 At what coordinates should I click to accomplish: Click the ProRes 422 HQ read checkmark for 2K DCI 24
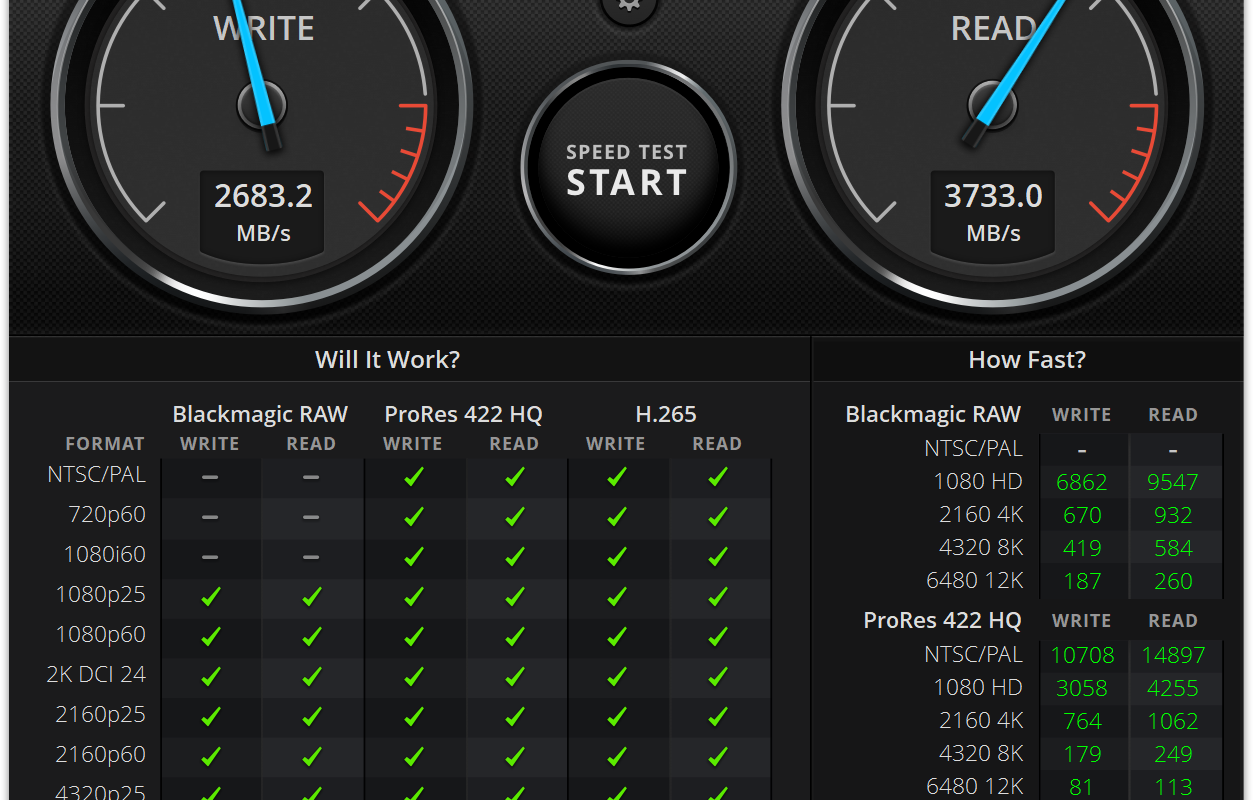point(515,677)
